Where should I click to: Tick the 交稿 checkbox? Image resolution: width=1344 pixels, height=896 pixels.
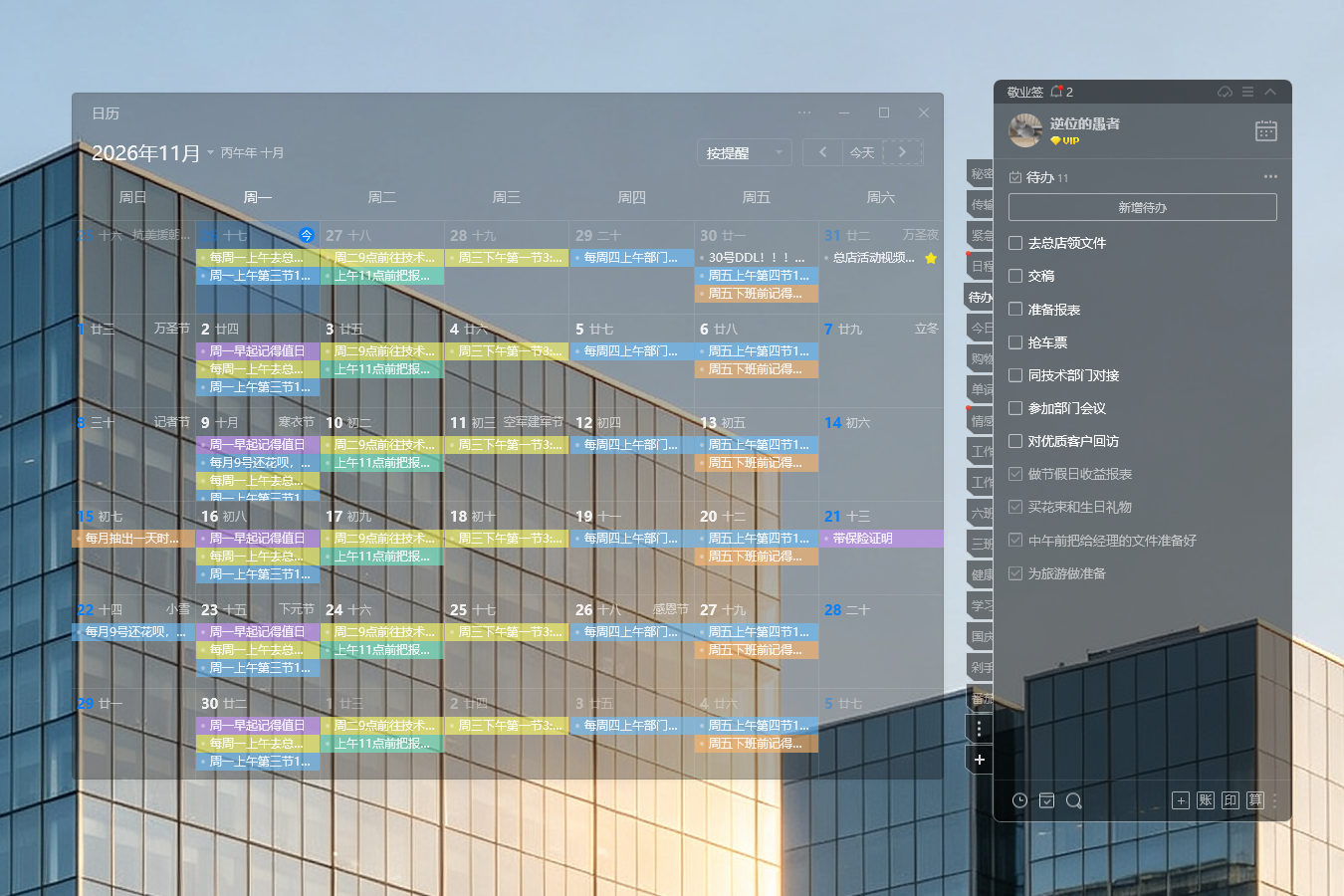pyautogui.click(x=1015, y=276)
